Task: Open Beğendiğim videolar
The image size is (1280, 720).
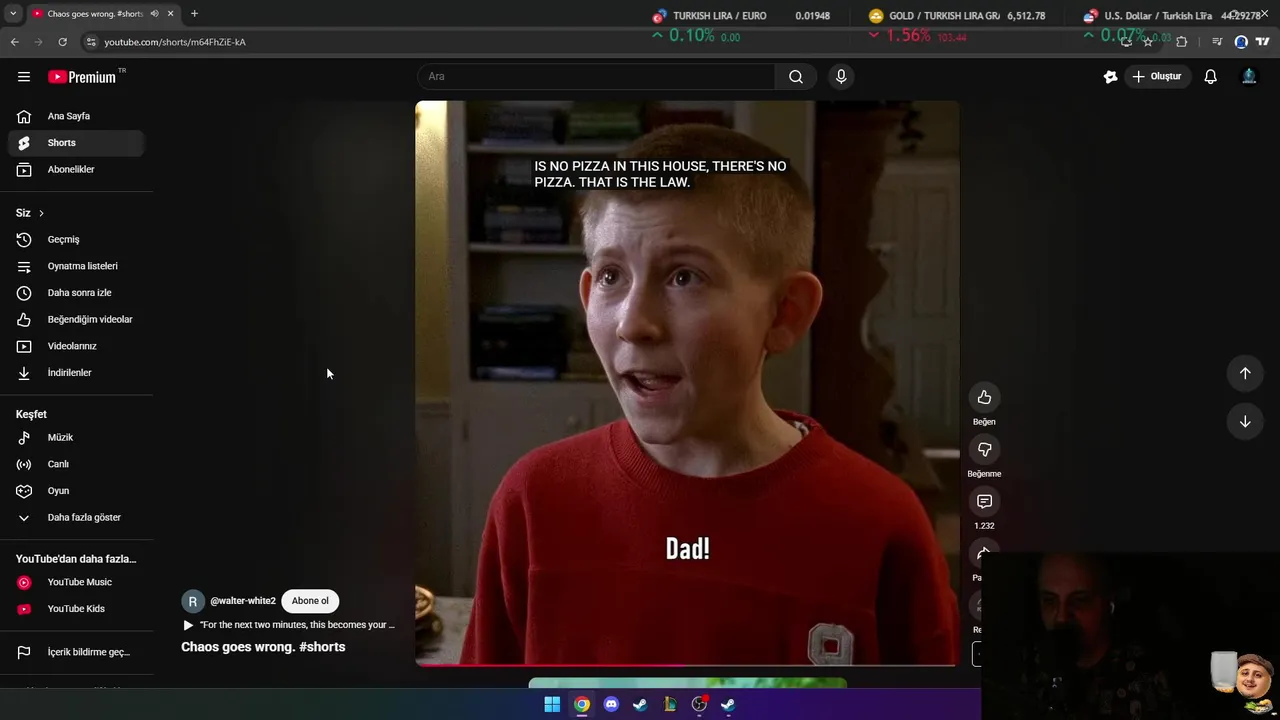Action: [x=75, y=320]
